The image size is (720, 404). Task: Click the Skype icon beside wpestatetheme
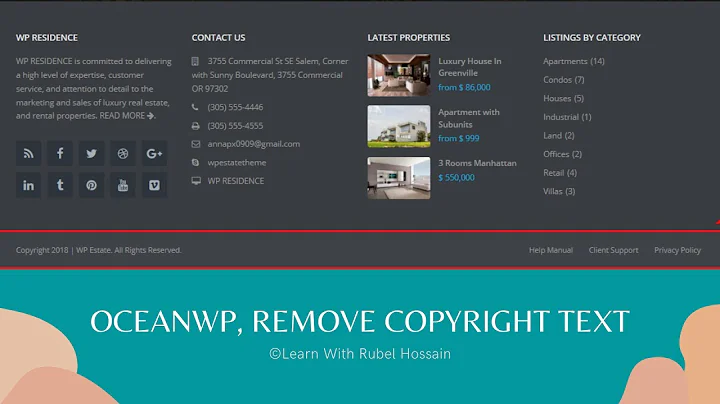(196, 163)
